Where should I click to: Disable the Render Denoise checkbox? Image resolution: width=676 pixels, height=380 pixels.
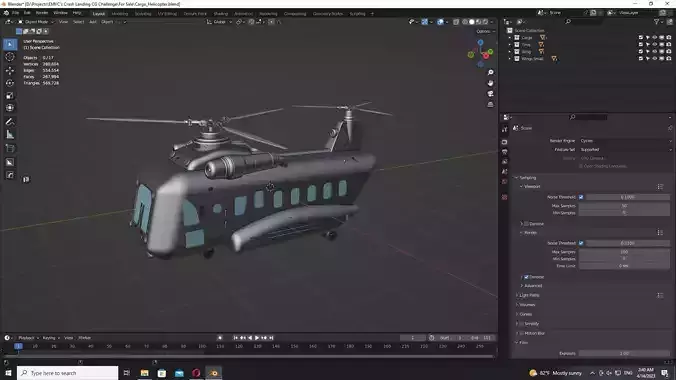[526, 277]
